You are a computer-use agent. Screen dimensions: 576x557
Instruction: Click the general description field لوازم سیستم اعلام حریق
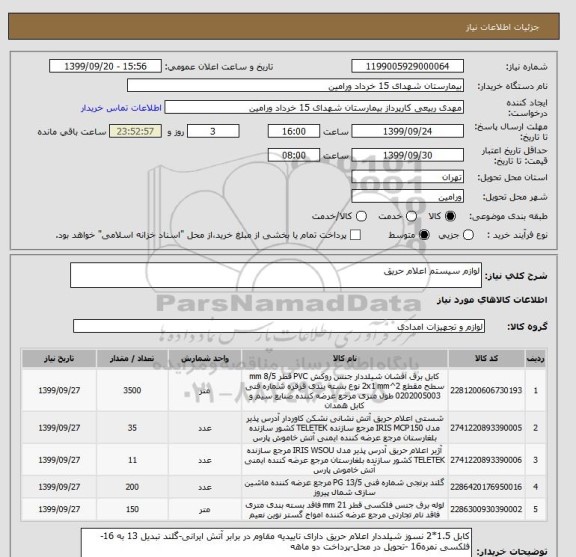click(x=276, y=275)
